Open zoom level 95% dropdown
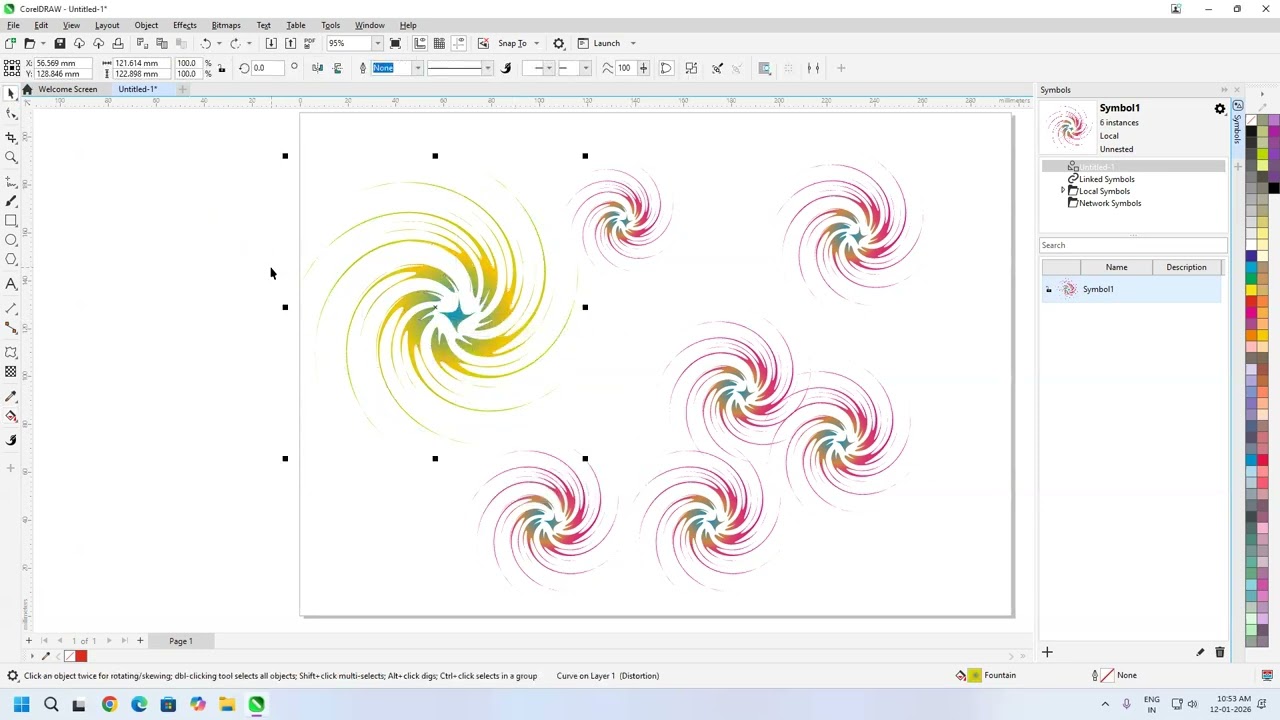 [x=377, y=43]
